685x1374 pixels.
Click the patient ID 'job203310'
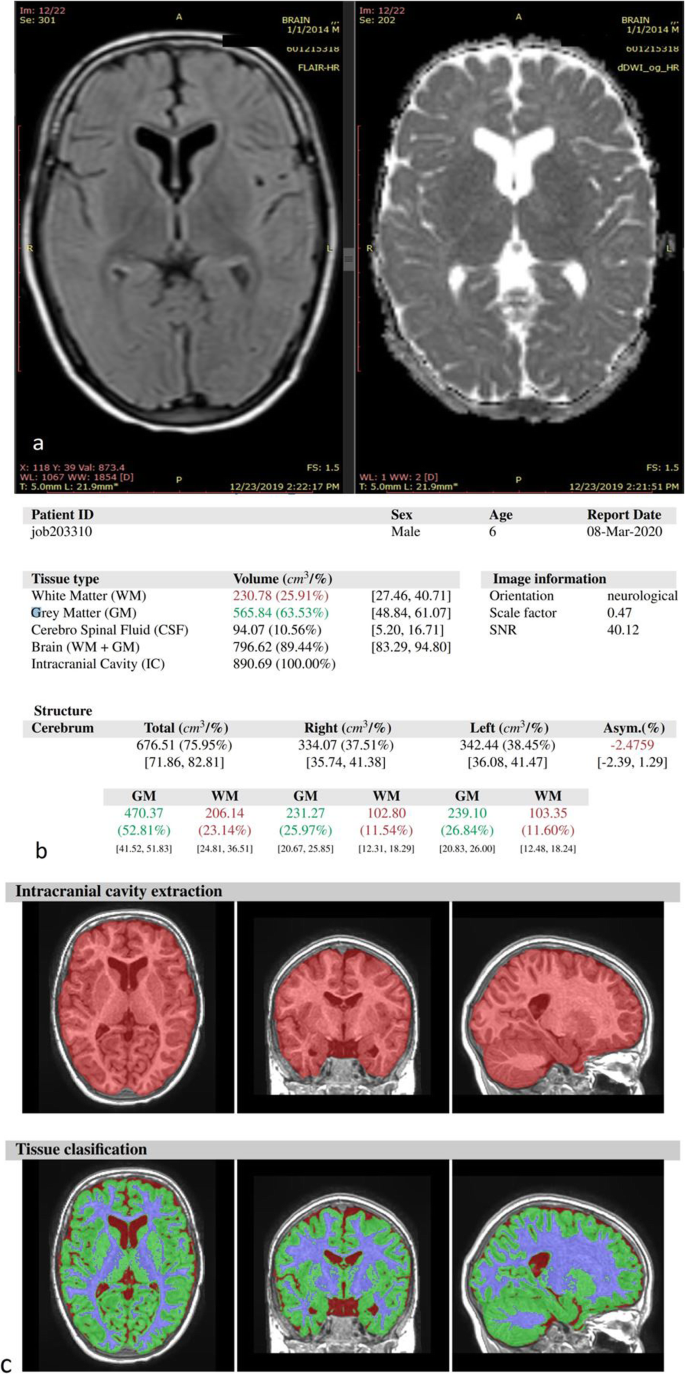[60, 533]
